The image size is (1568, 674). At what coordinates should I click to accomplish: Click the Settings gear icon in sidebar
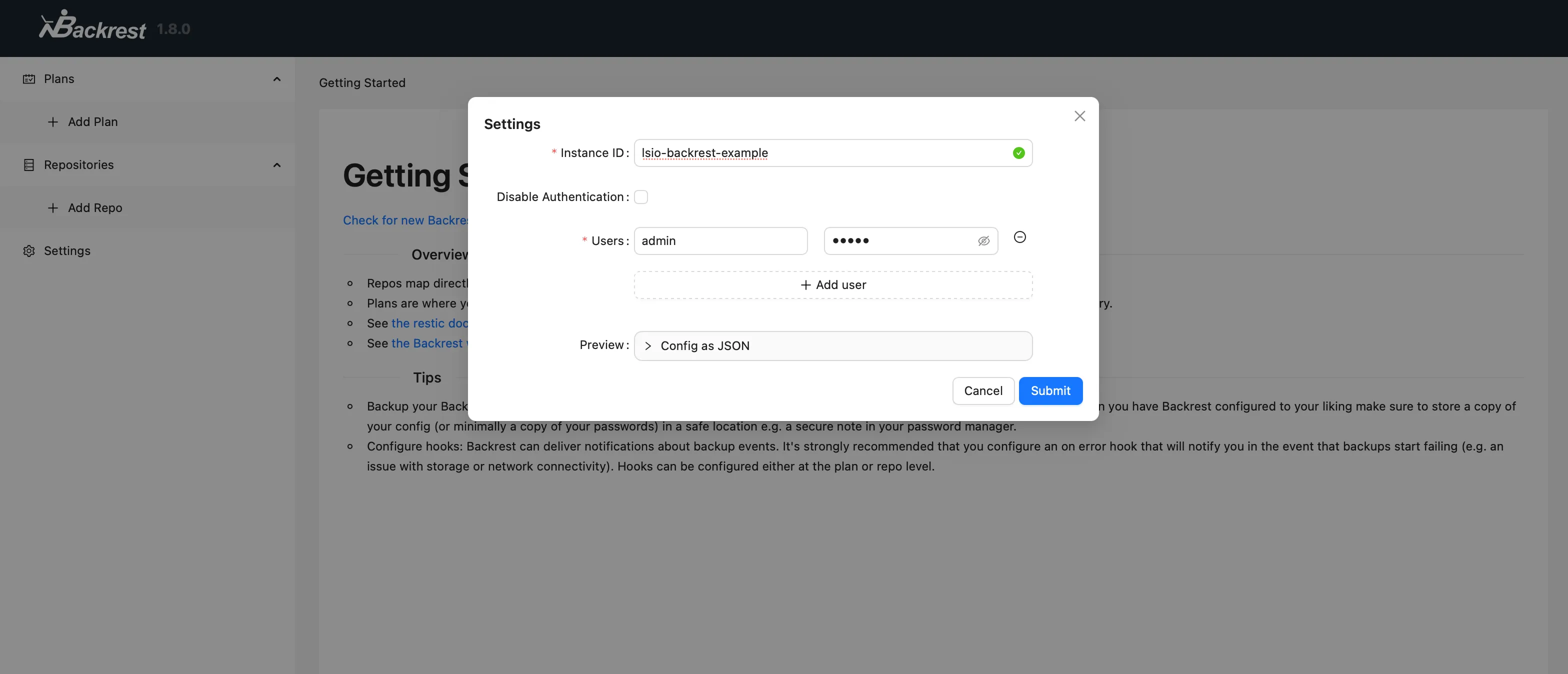pyautogui.click(x=28, y=251)
